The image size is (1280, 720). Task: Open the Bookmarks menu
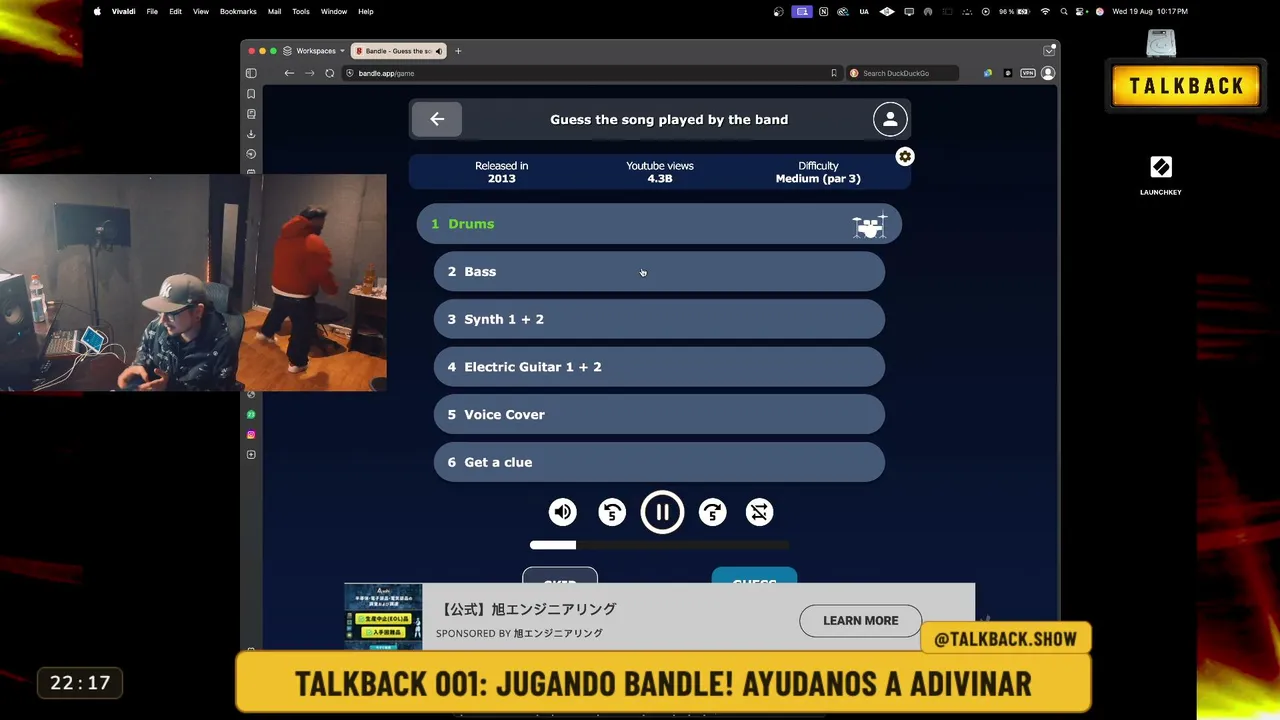click(x=238, y=12)
